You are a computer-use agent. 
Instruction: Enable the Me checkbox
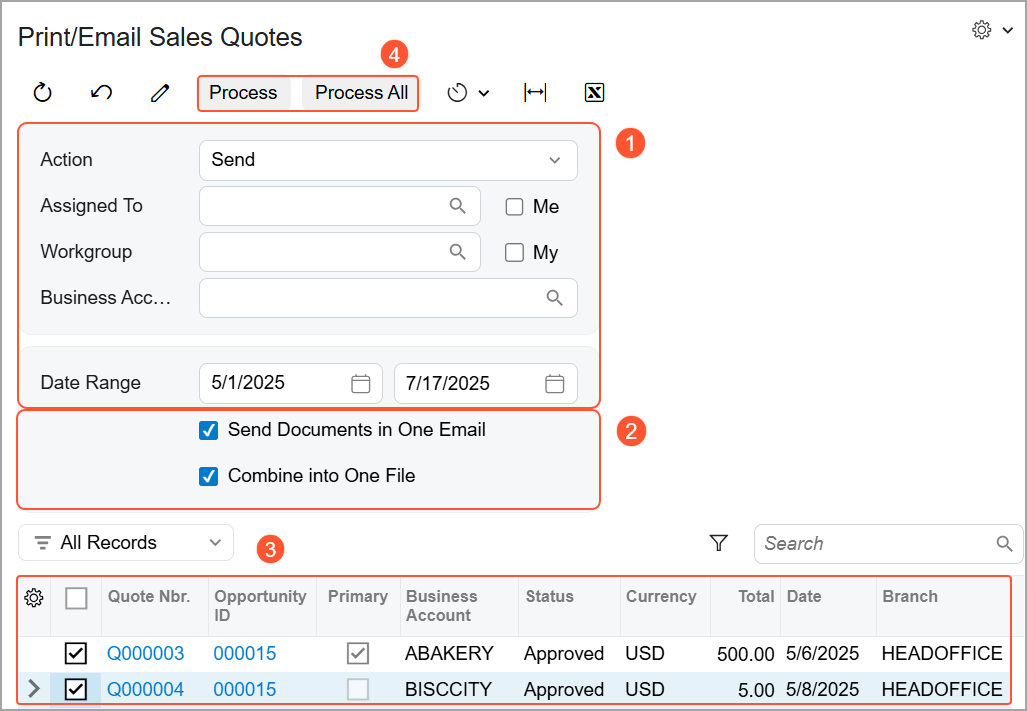click(x=515, y=207)
